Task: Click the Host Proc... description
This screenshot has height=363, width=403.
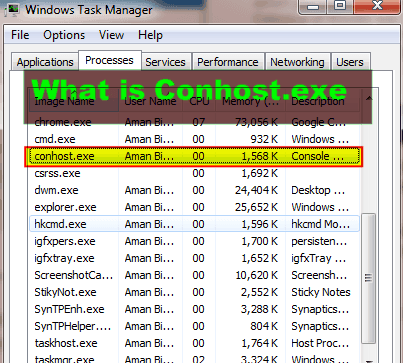Action: [320, 343]
